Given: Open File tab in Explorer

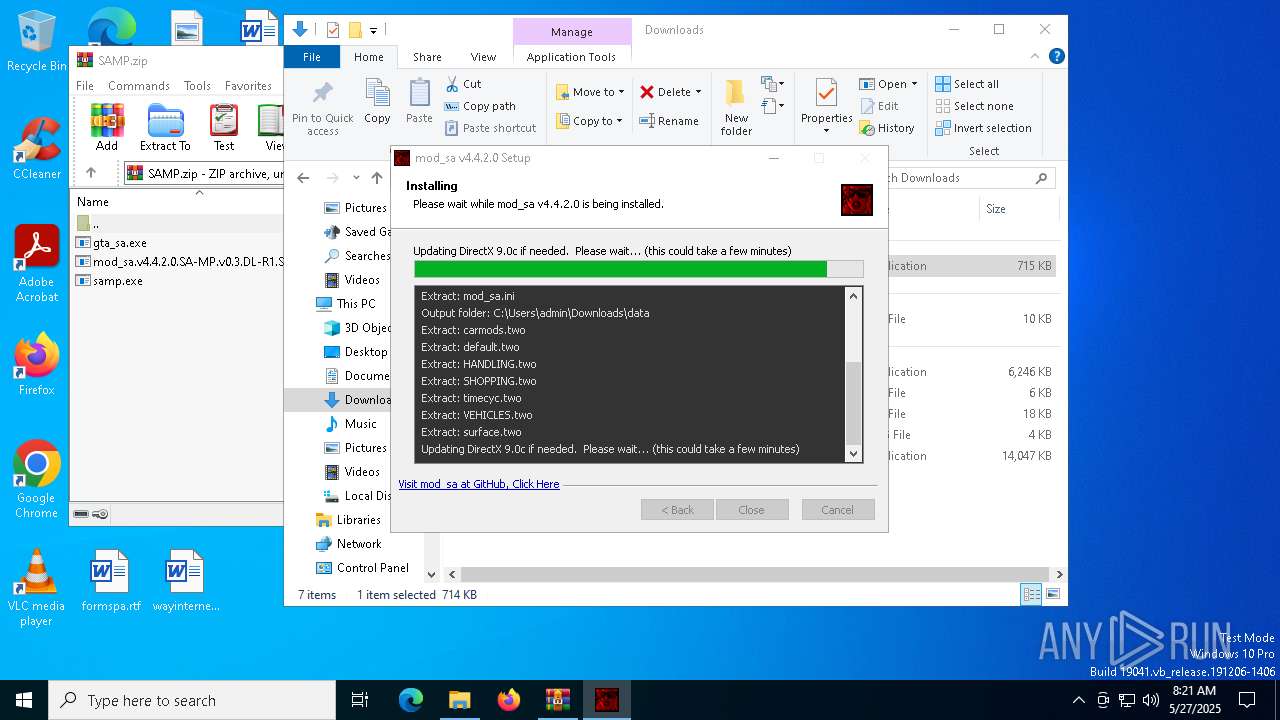Looking at the screenshot, I should point(312,57).
